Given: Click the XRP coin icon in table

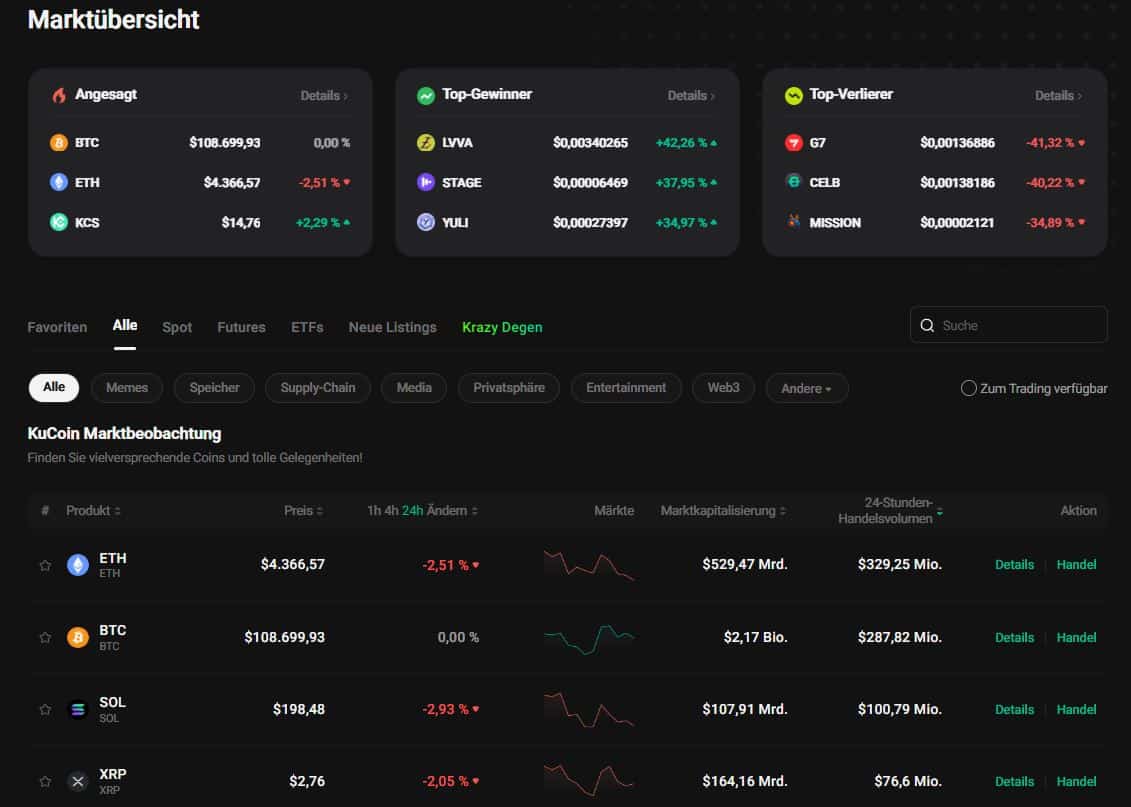Looking at the screenshot, I should click(x=77, y=781).
